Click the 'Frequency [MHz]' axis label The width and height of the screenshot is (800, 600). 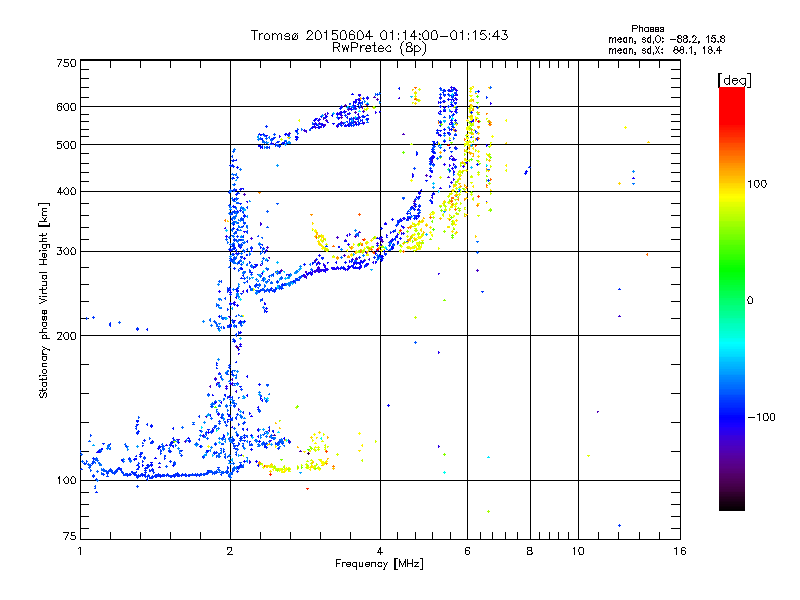tap(379, 564)
